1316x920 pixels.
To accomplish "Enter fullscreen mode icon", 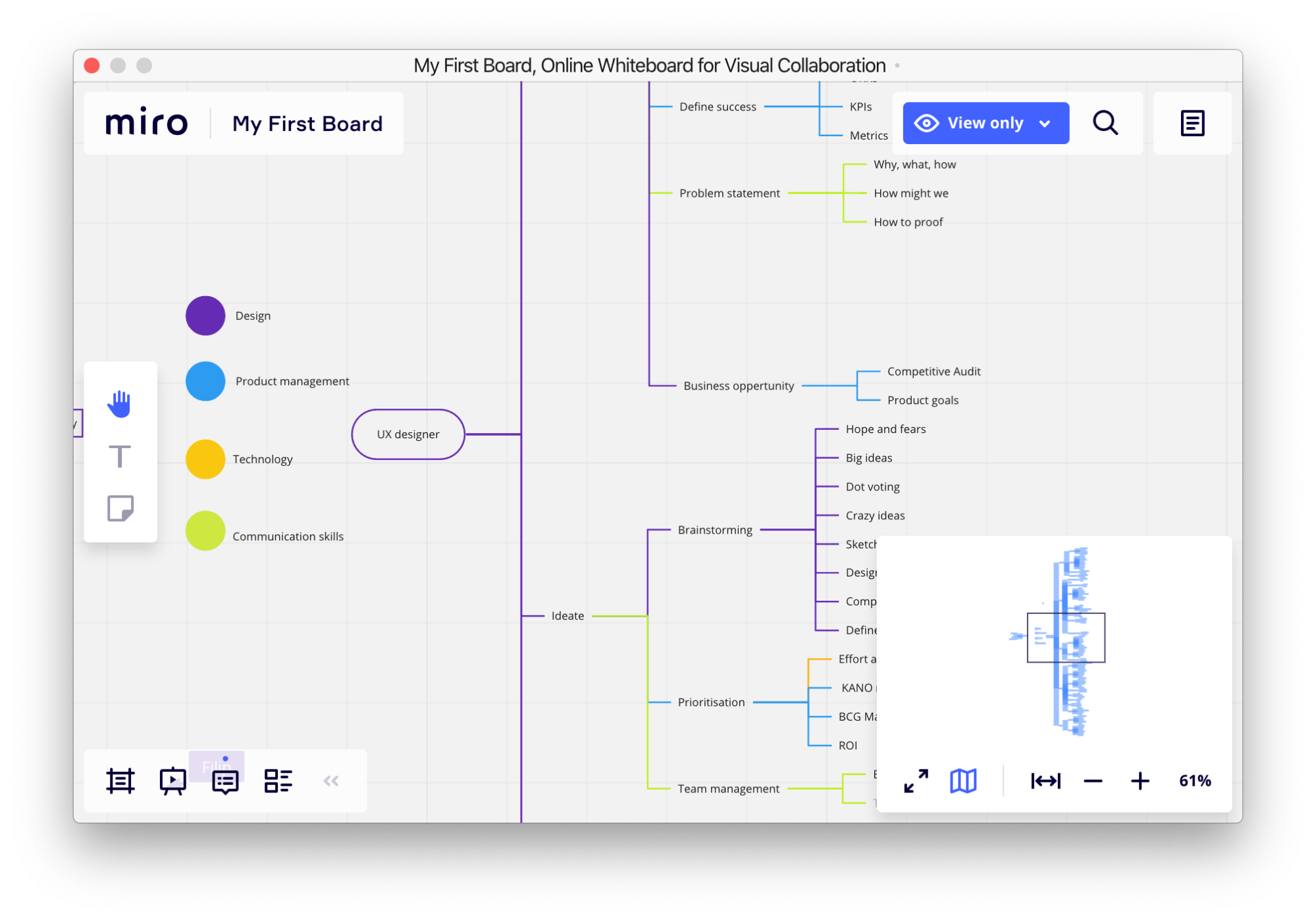I will 916,781.
